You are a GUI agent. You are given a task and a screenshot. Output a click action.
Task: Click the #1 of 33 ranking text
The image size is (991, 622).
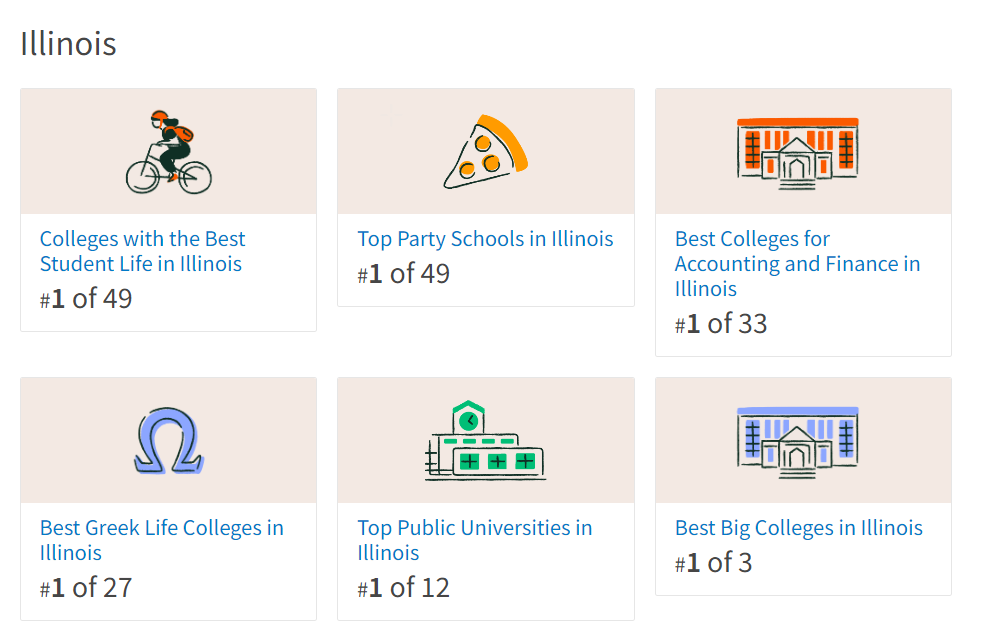721,324
